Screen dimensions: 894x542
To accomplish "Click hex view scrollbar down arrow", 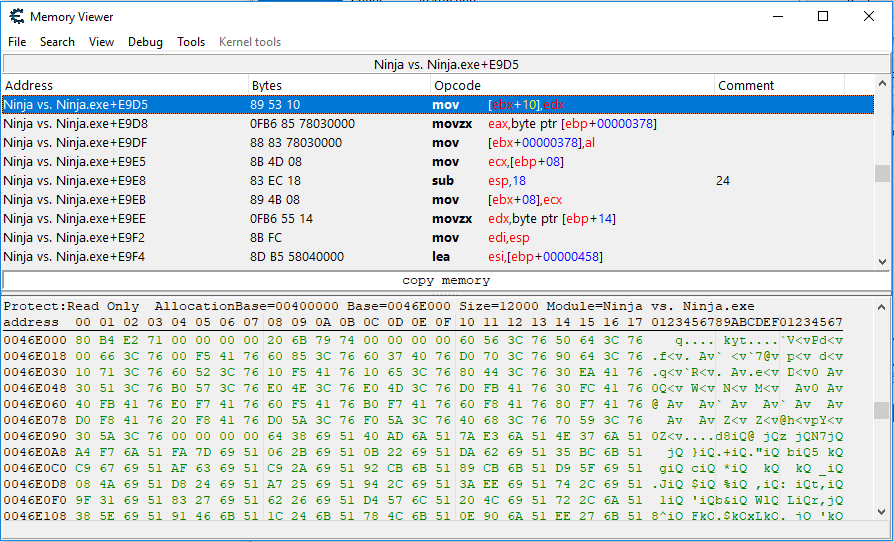I will pyautogui.click(x=882, y=512).
